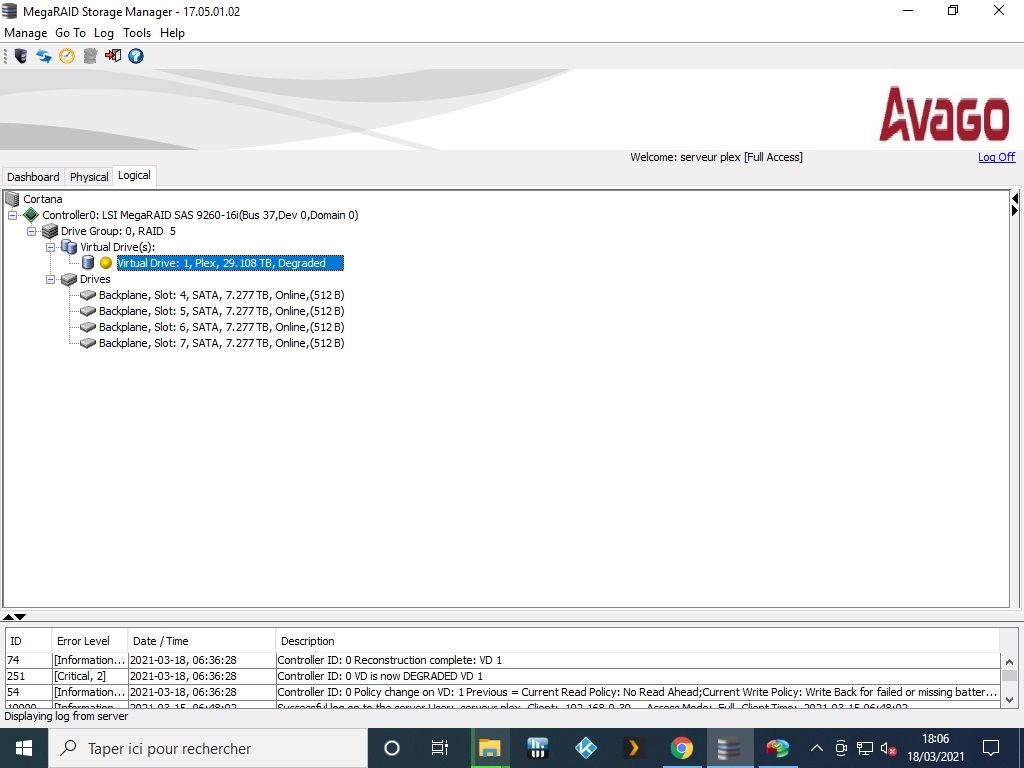
Task: Show hidden system tray icons
Action: [816, 748]
